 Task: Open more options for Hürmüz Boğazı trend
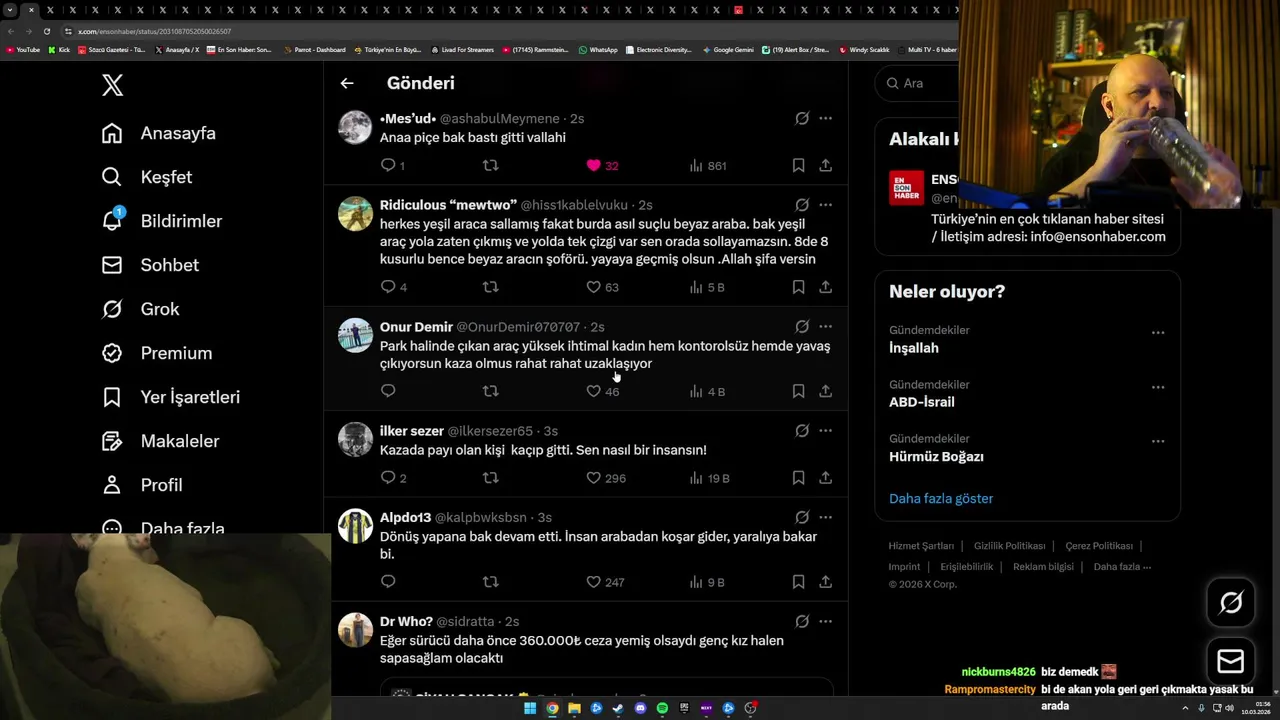(1158, 441)
